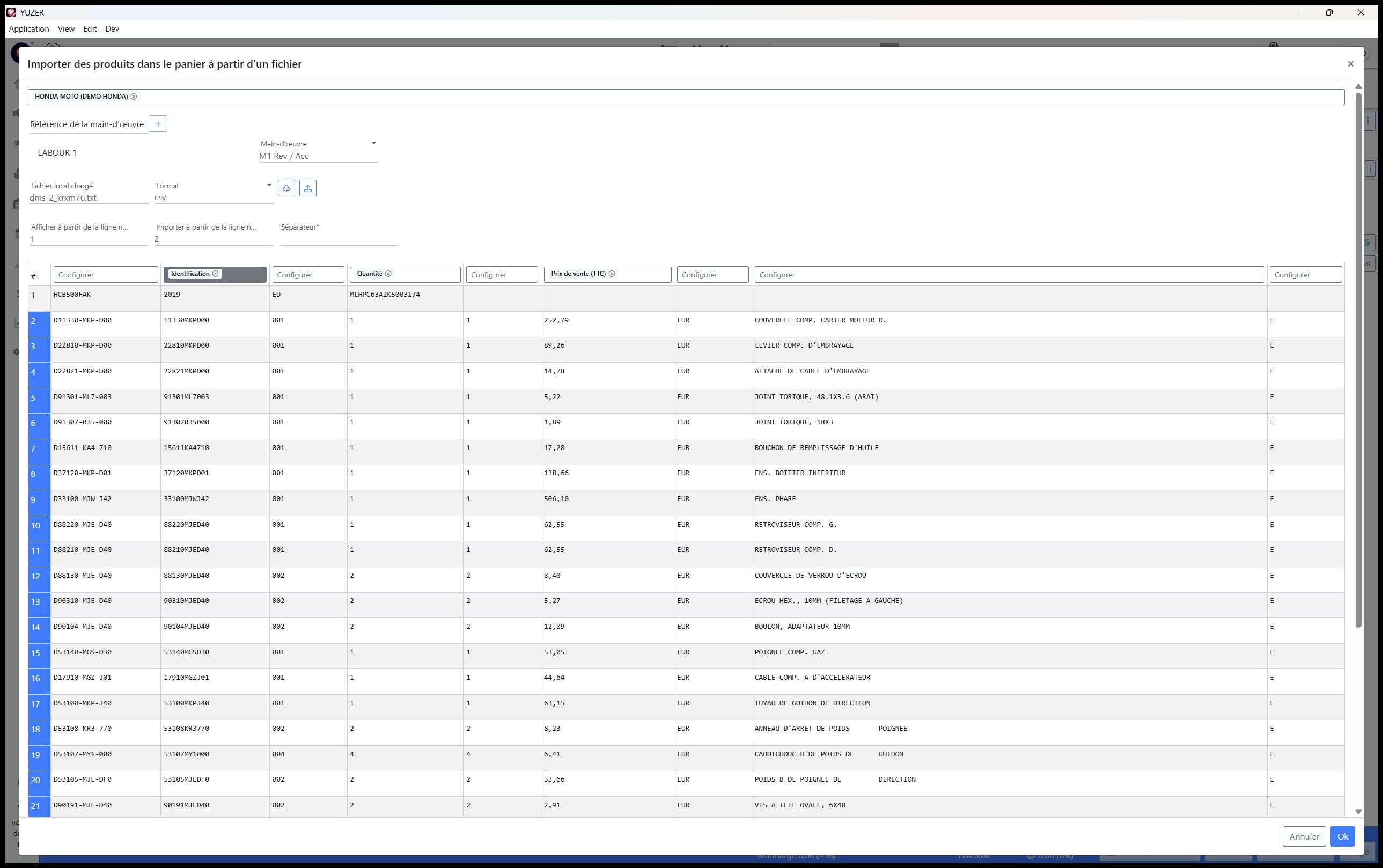Remove the Identification column mapping

click(x=216, y=274)
